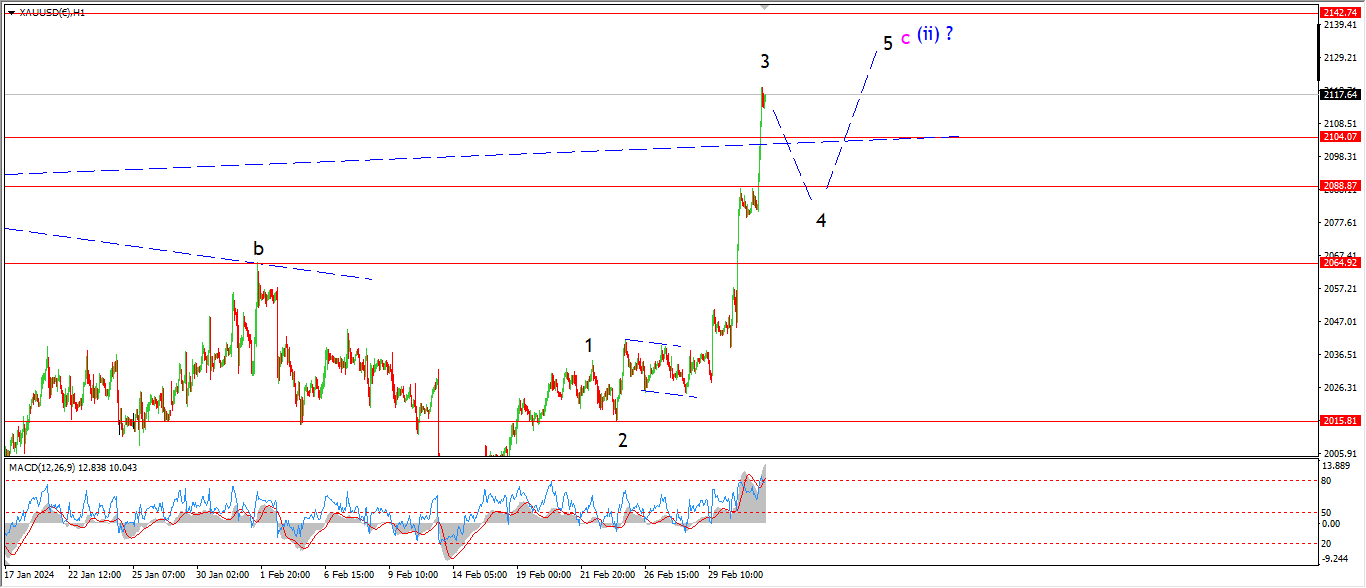The image size is (1366, 588).
Task: Select the wave label 4 text
Action: pos(821,221)
